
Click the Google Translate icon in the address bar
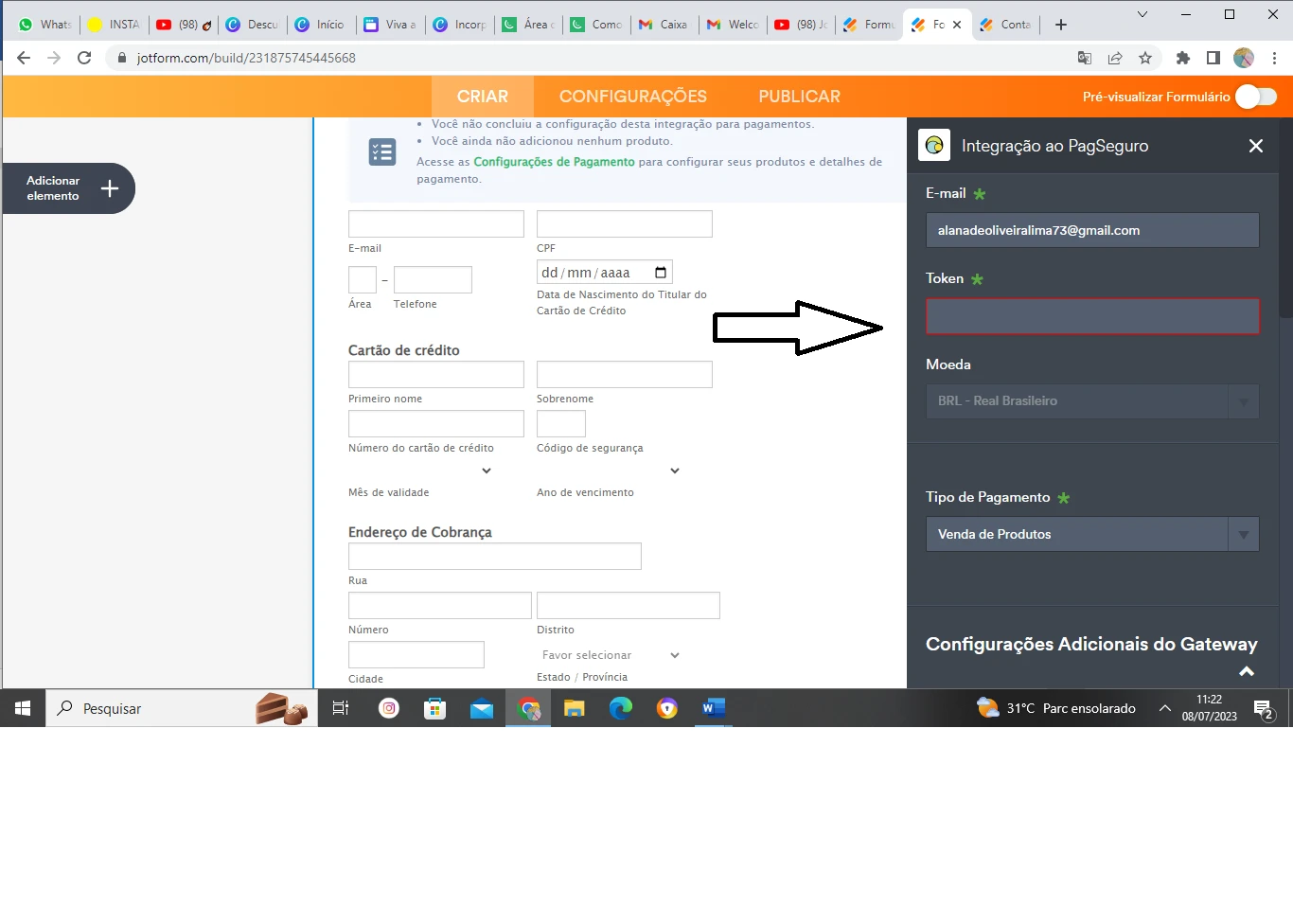[x=1085, y=58]
